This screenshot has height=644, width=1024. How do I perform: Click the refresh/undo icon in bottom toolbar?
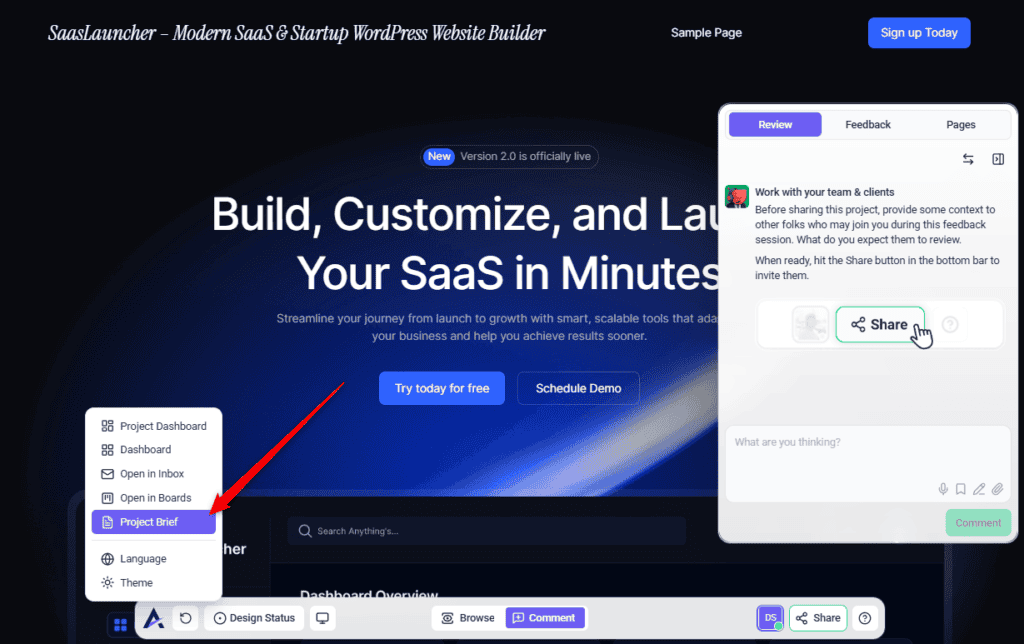tap(185, 618)
